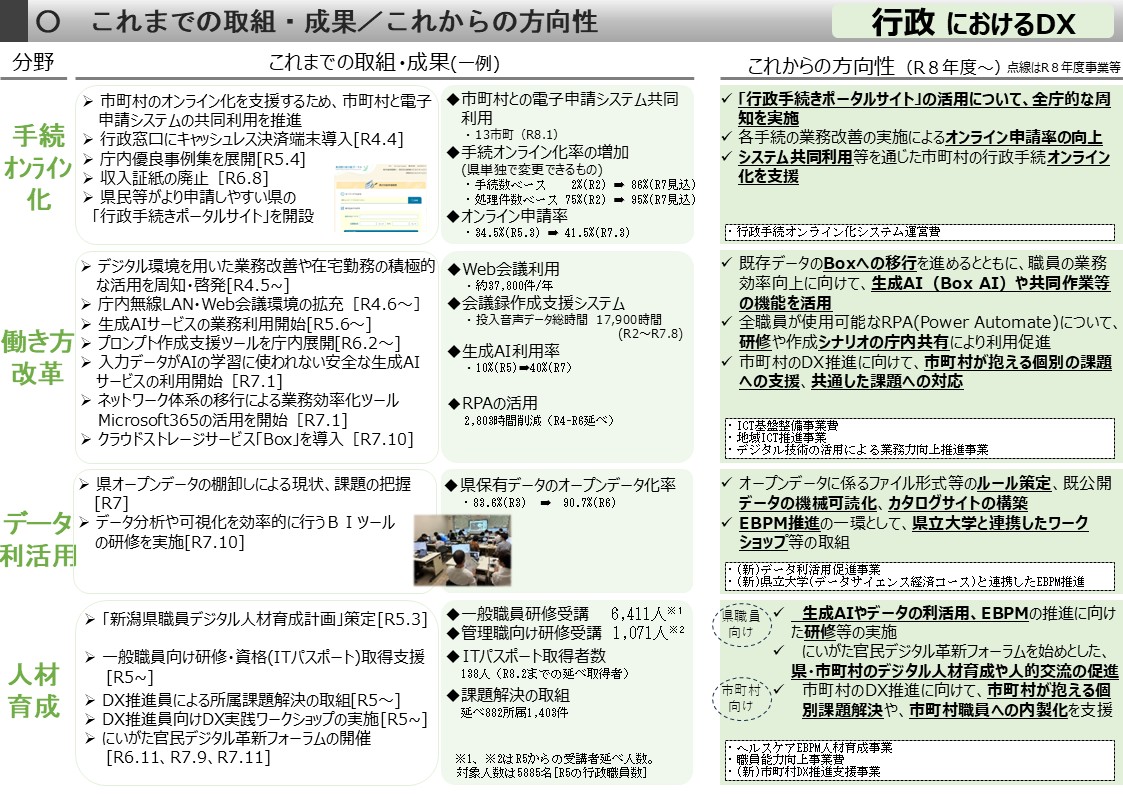Click the 行政におけるDX title badge
1123x794 pixels.
coord(973,21)
